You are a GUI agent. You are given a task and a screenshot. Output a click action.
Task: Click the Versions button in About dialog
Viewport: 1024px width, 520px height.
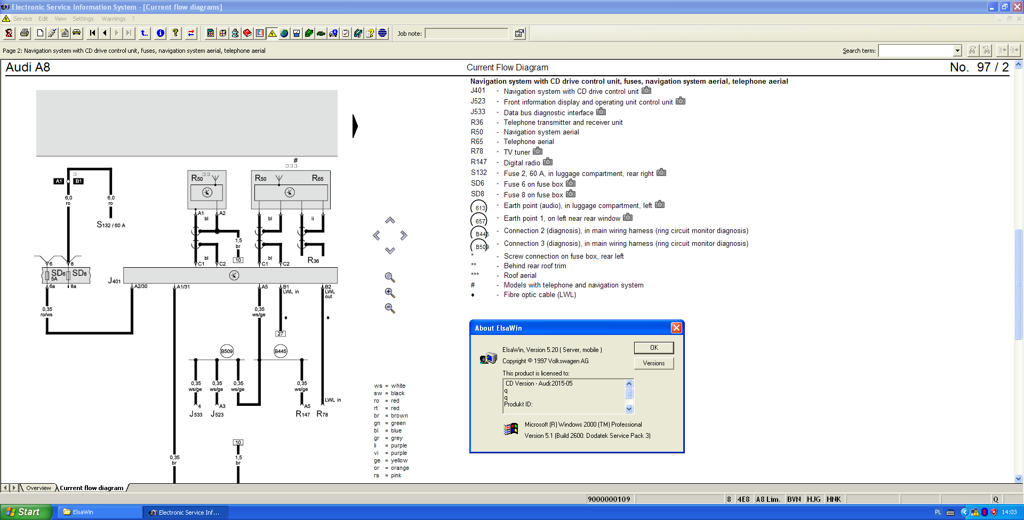(654, 363)
